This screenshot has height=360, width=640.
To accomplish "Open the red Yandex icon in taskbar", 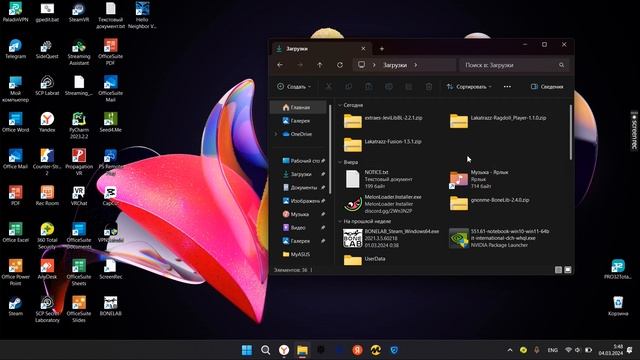I will 358,350.
